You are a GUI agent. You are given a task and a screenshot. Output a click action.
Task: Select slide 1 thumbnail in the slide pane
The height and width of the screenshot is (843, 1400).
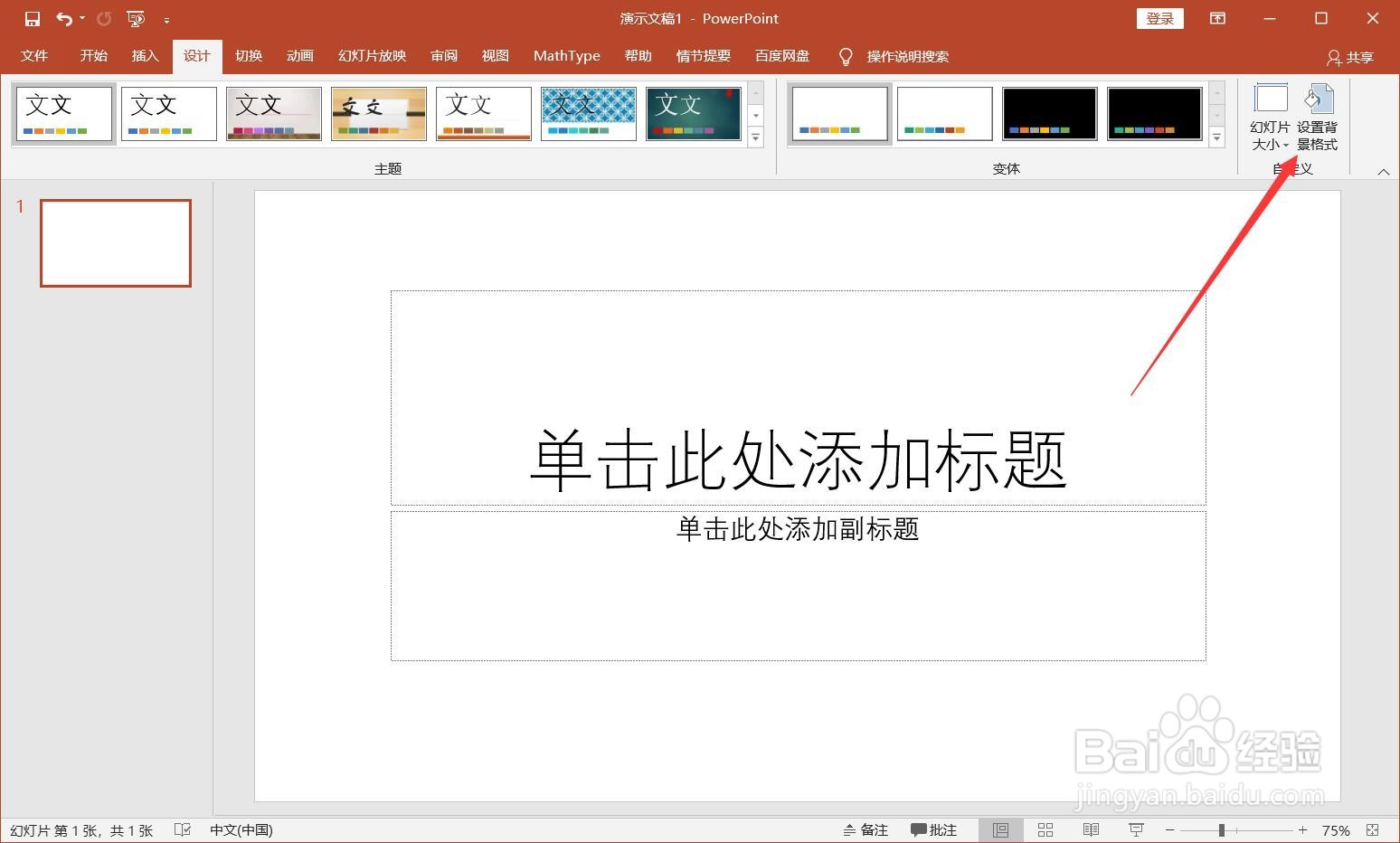point(115,242)
